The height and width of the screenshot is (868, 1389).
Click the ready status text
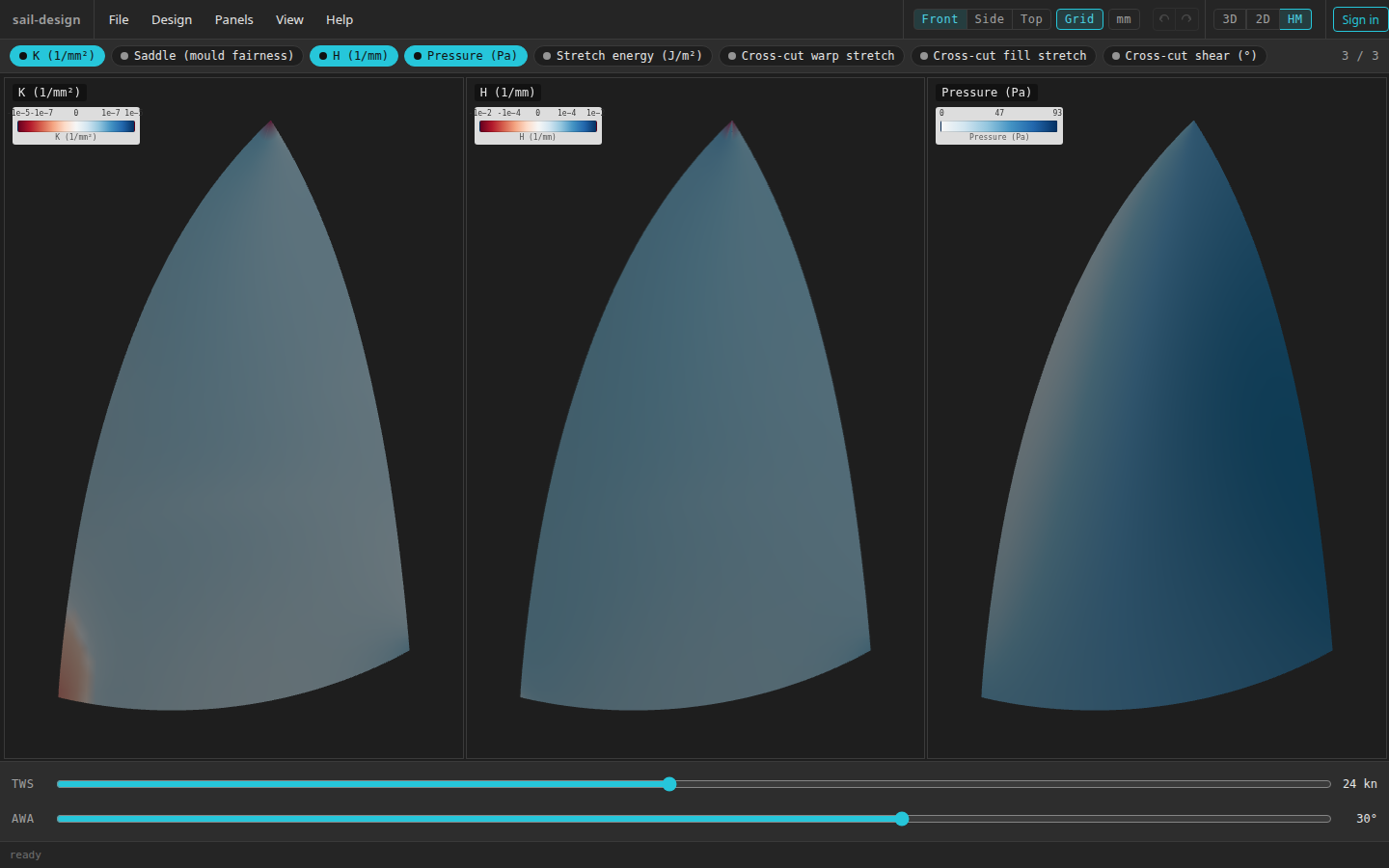(x=25, y=855)
